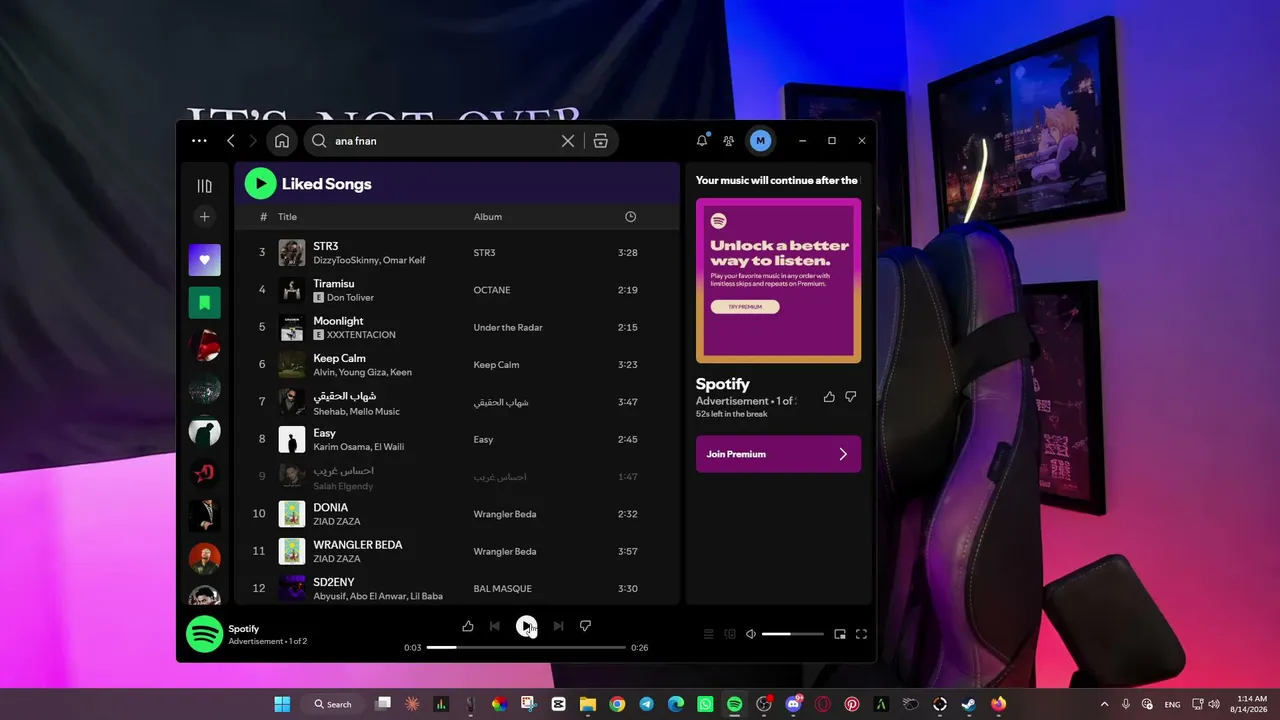Image resolution: width=1280 pixels, height=720 pixels.
Task: Select the song Moonlight
Action: point(338,321)
